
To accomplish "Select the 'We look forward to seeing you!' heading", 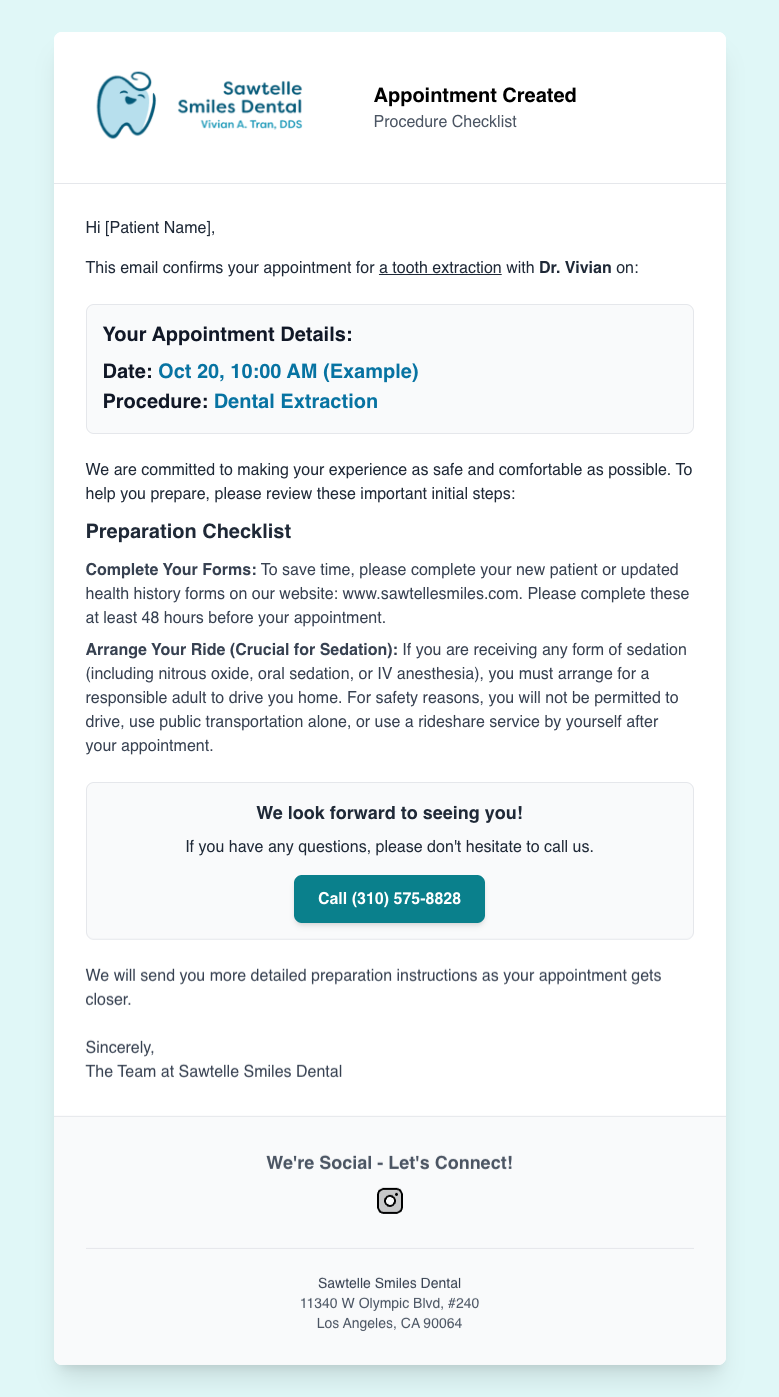I will pos(389,812).
